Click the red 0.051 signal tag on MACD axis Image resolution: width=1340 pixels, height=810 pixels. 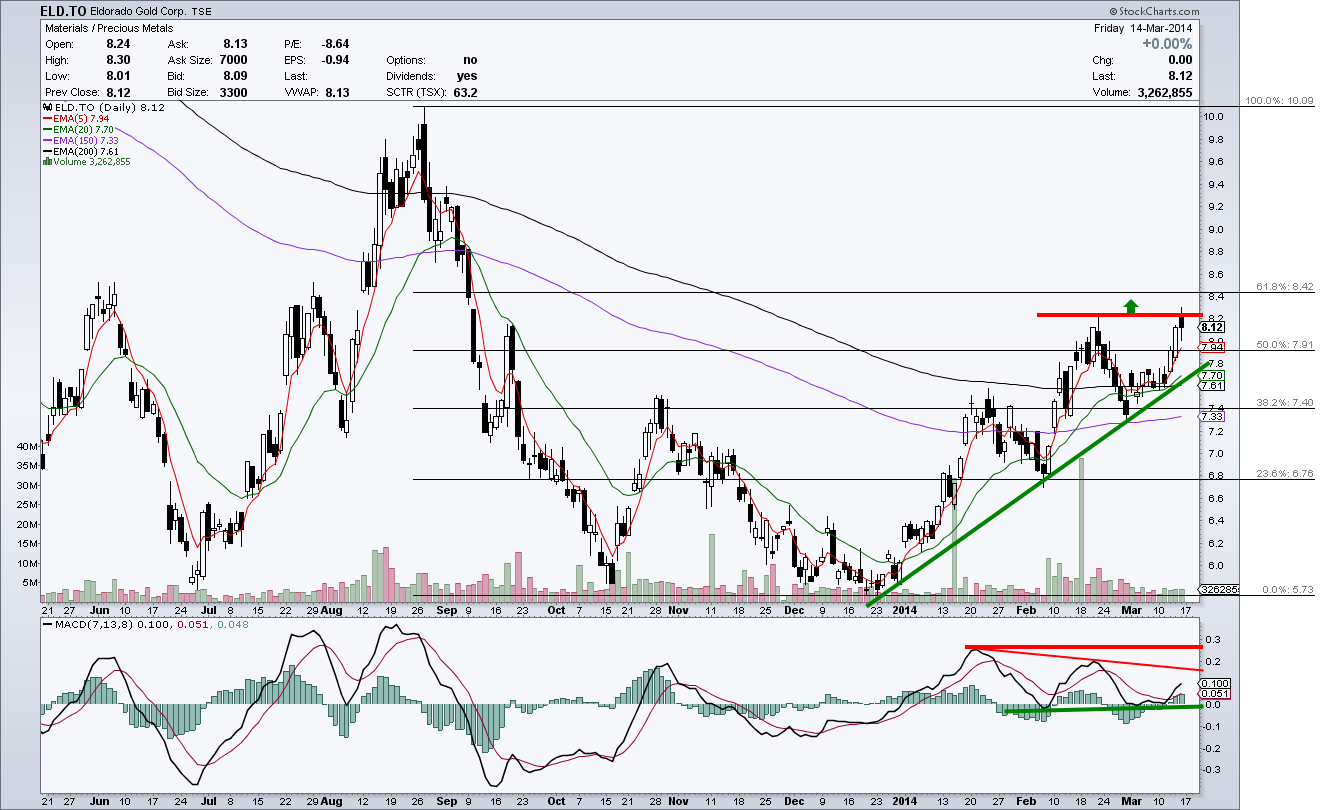pos(1213,694)
